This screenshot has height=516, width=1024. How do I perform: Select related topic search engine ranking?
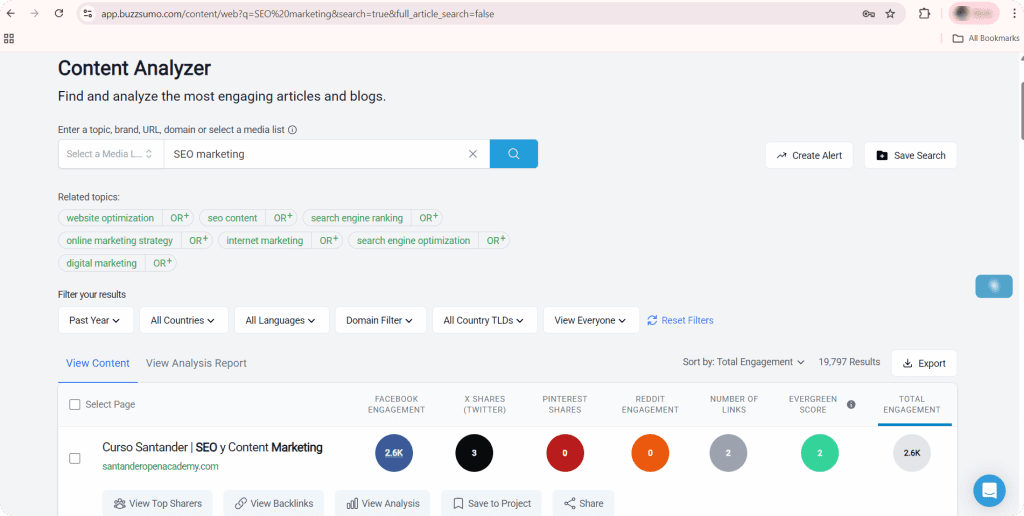357,218
